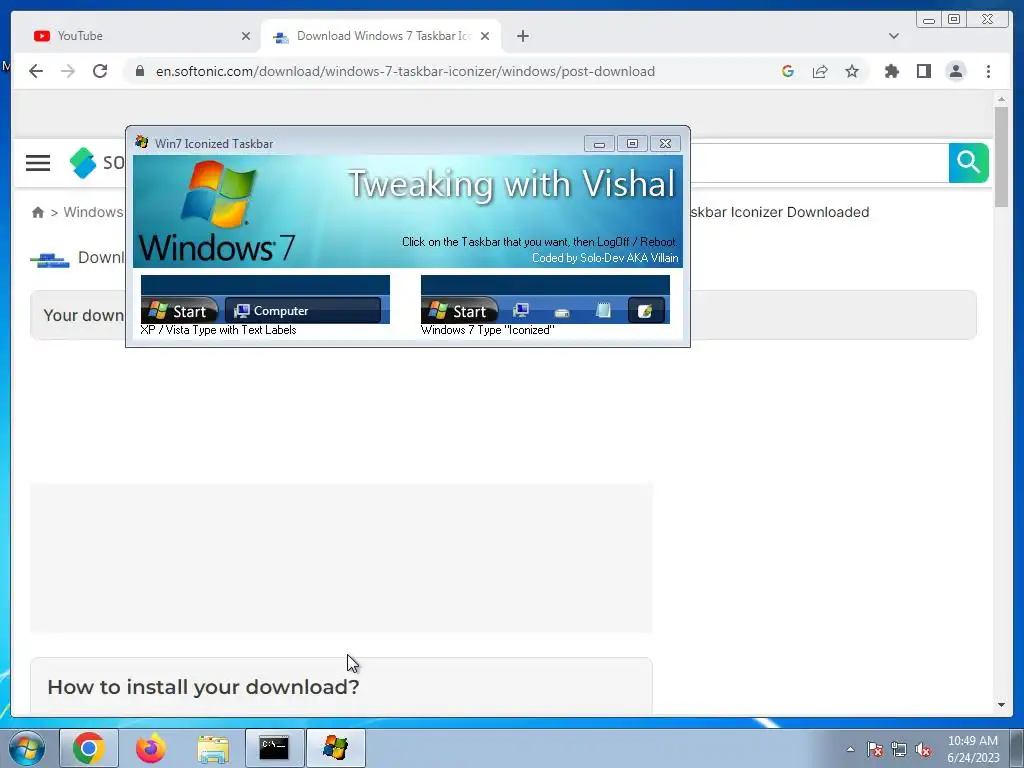Switch to the YouTube tab
This screenshot has height=768, width=1024.
(137, 36)
